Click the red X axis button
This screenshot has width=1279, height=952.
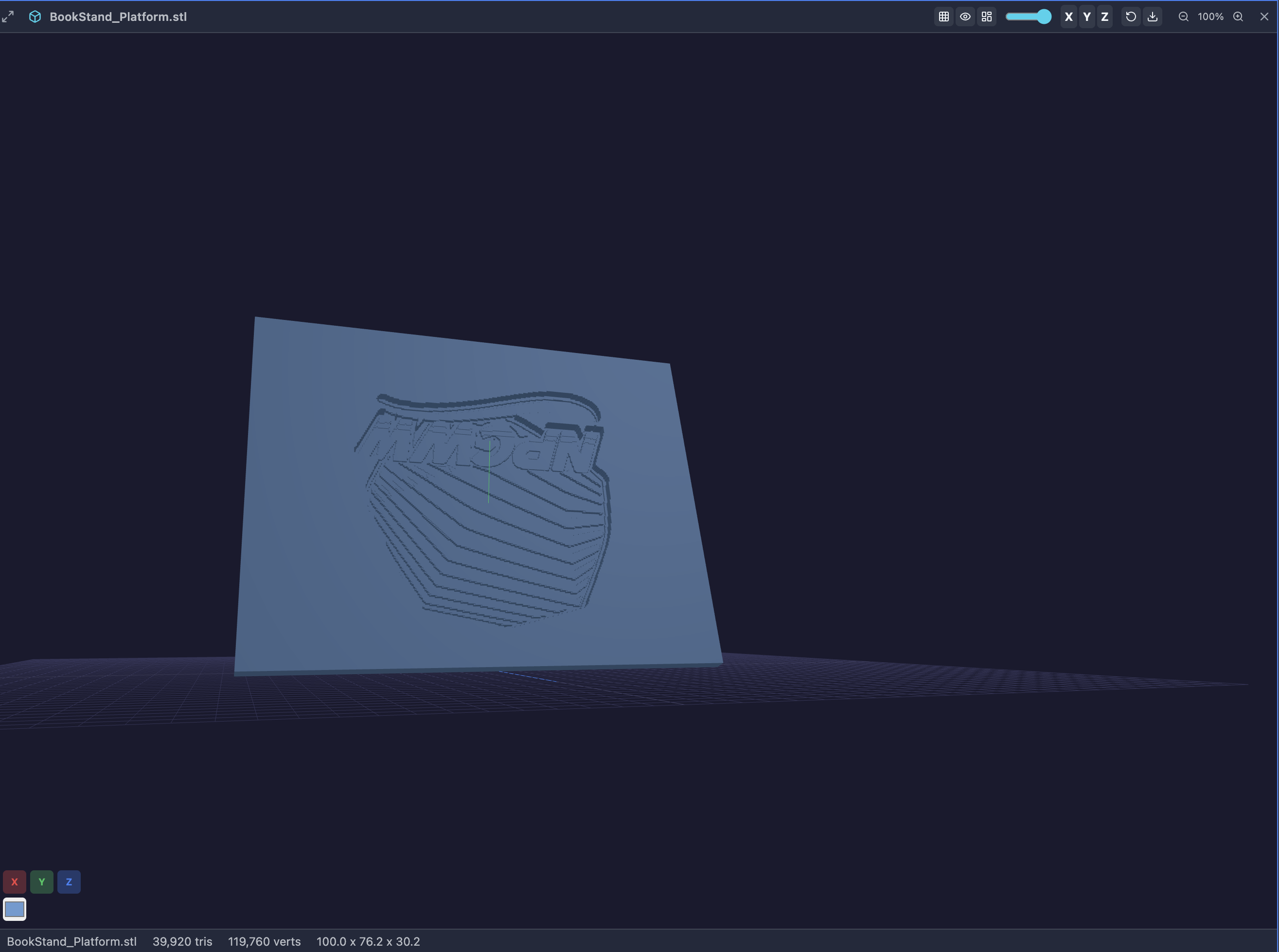point(15,881)
